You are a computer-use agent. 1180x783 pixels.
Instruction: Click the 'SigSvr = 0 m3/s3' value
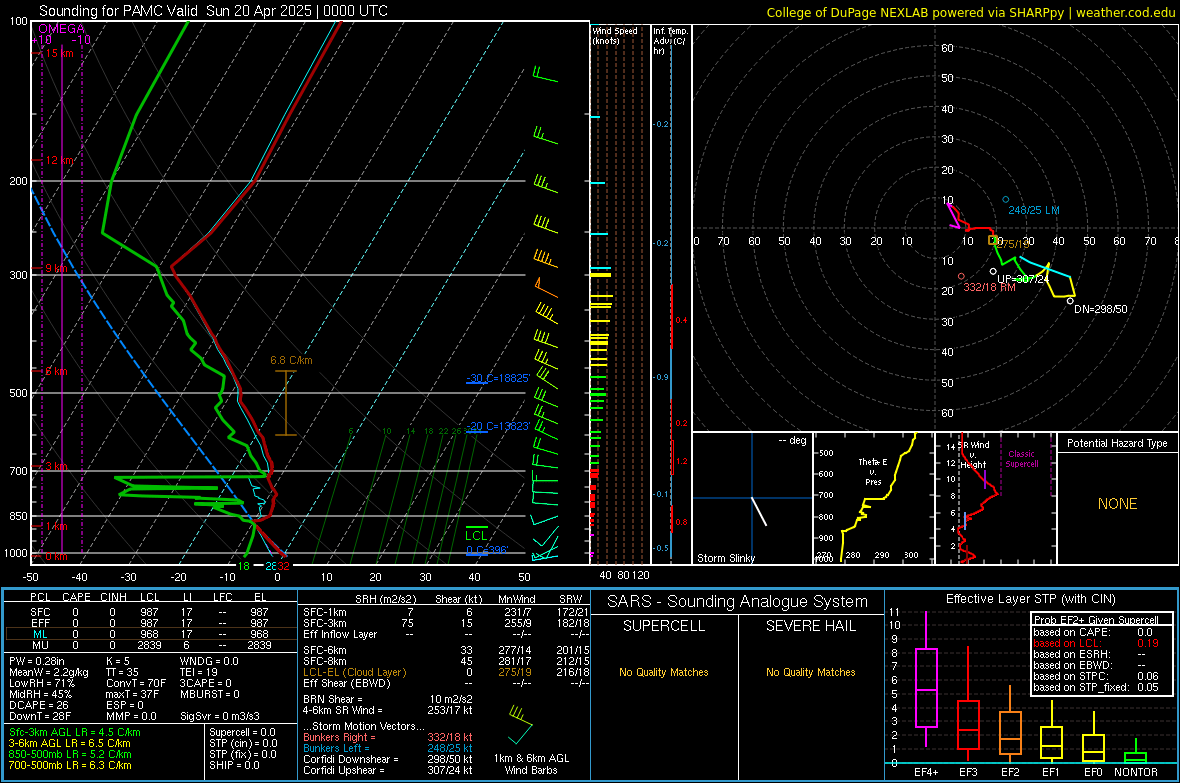(x=220, y=717)
